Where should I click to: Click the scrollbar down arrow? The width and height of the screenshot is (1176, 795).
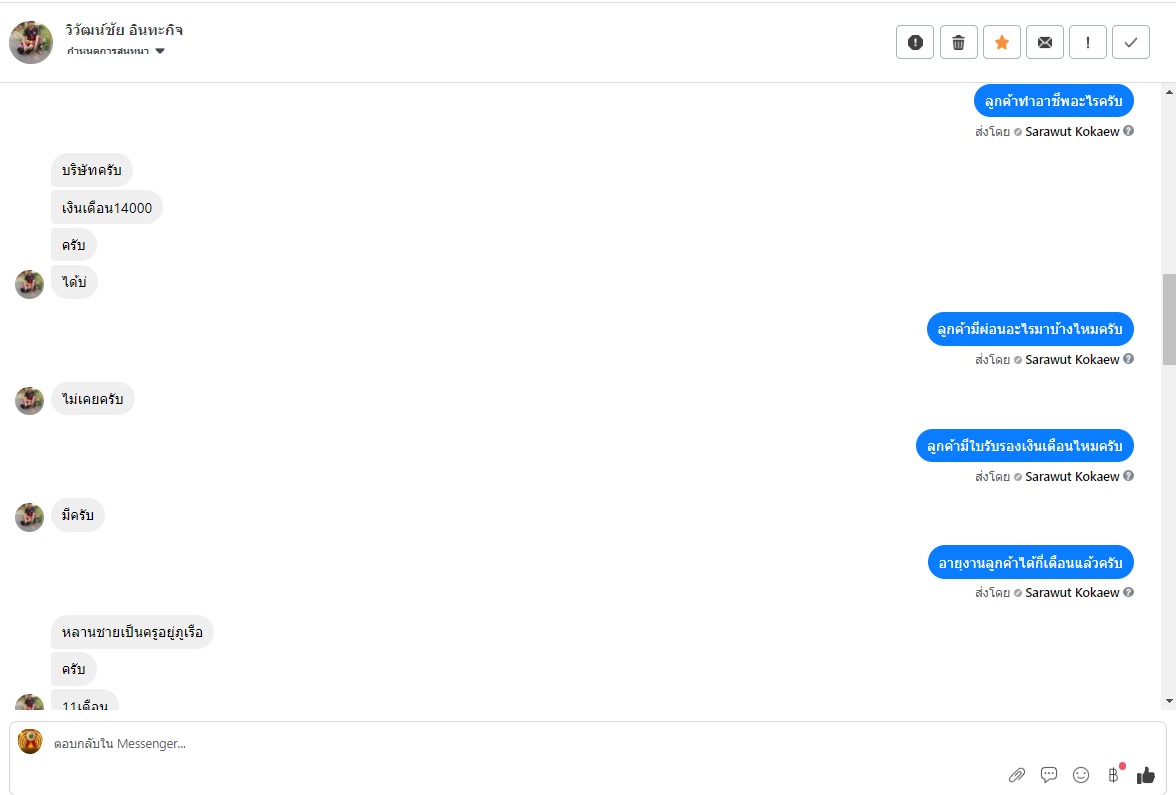[1168, 701]
